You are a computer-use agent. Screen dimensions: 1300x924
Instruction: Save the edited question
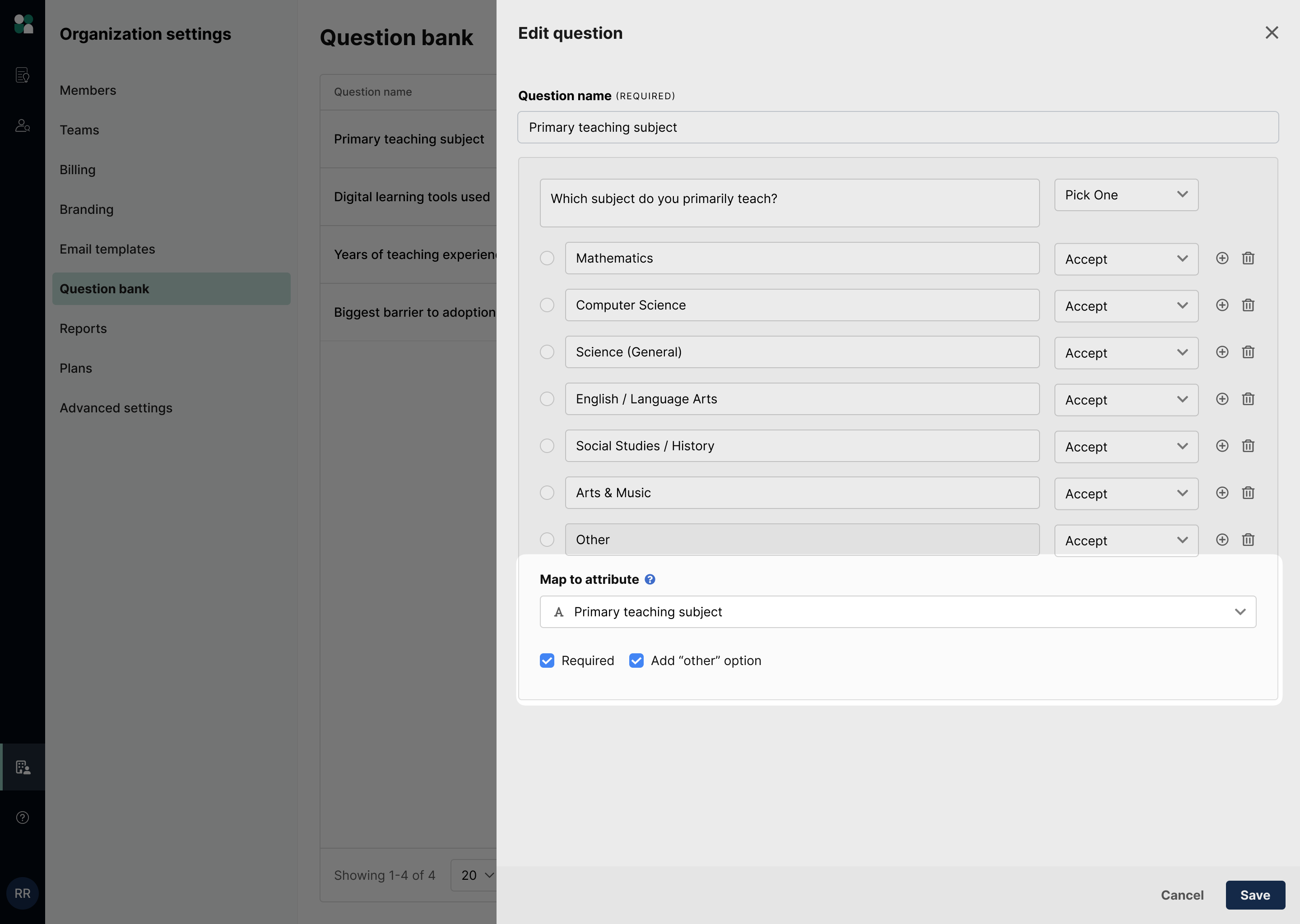[x=1254, y=895]
